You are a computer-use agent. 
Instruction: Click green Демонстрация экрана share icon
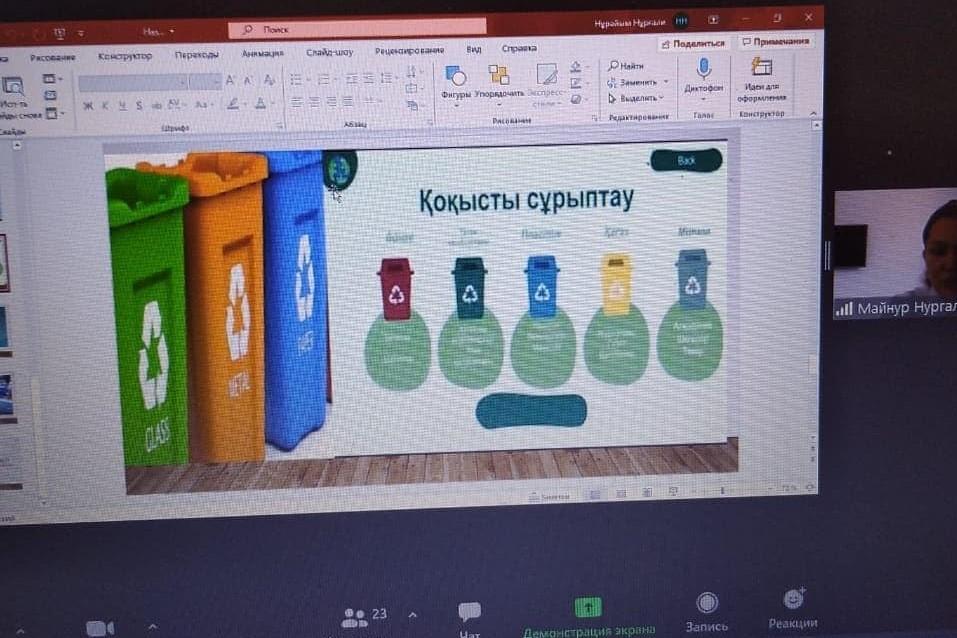click(x=588, y=608)
